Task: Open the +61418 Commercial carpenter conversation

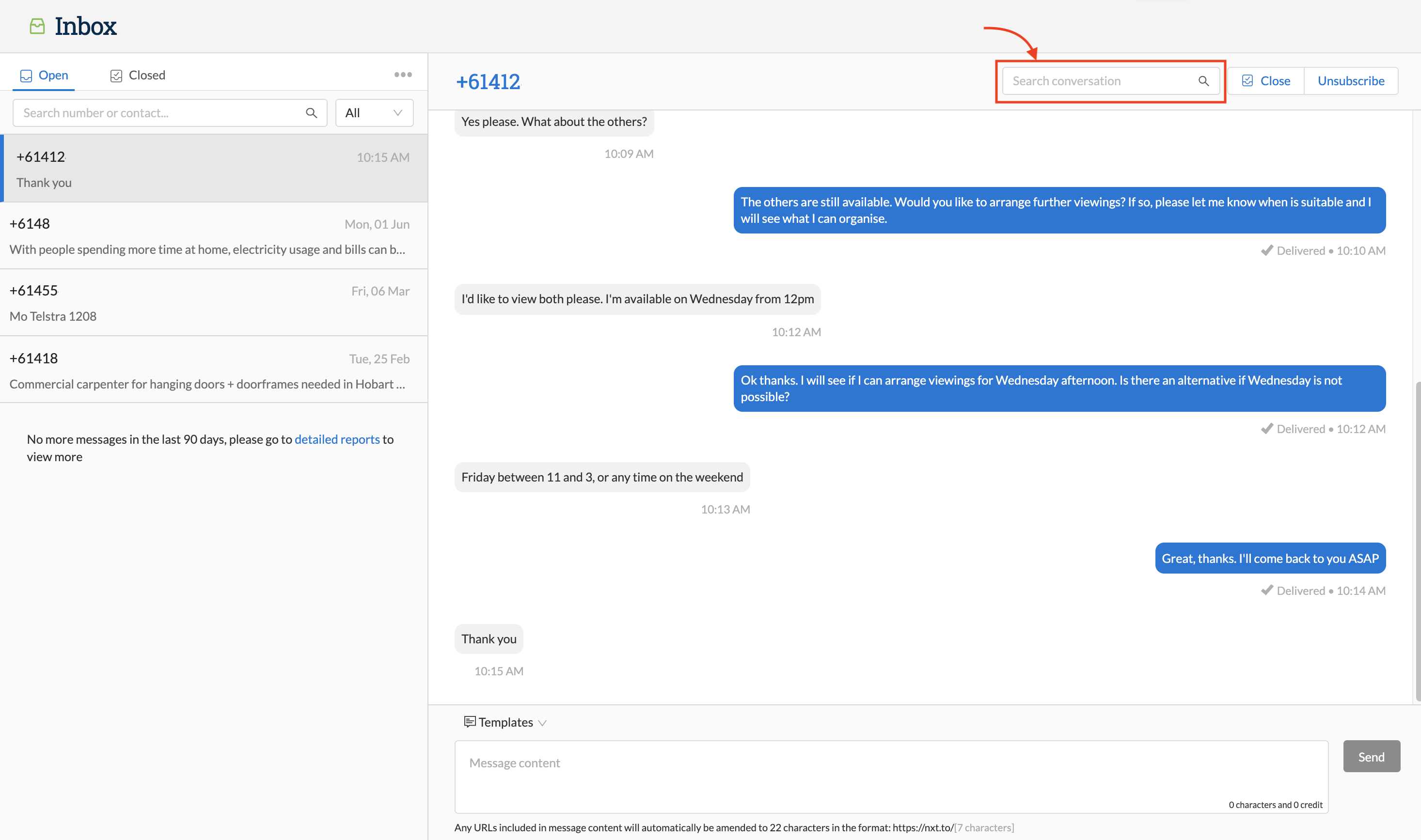Action: coord(209,370)
